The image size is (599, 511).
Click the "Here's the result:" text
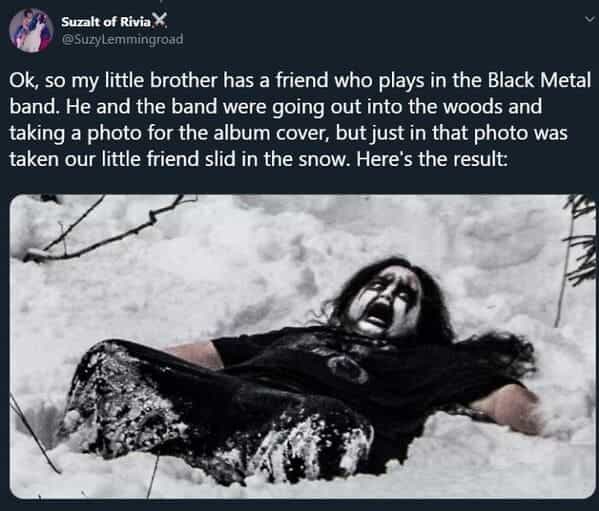coord(432,159)
